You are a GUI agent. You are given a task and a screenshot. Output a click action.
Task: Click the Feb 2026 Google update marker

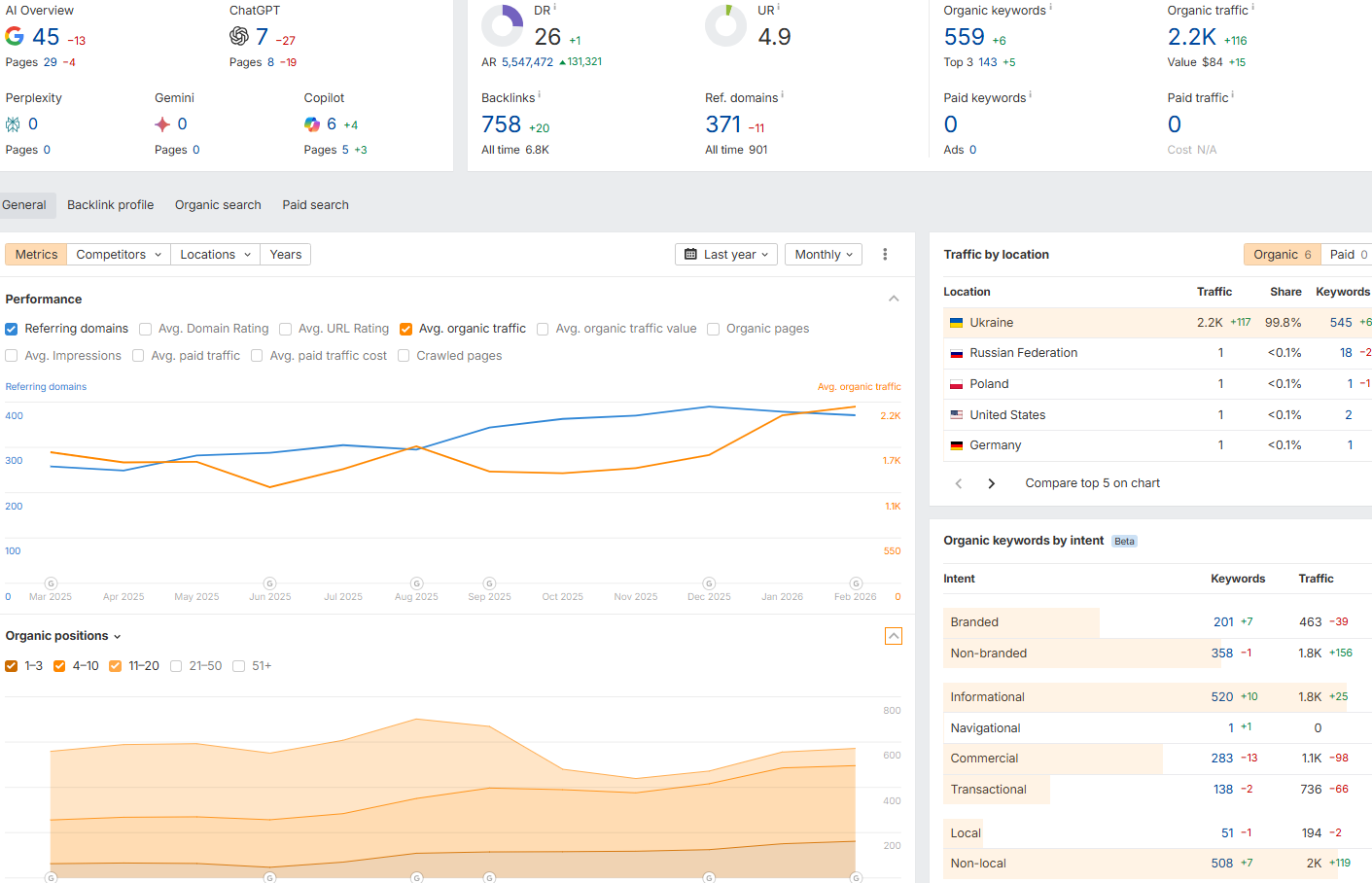point(856,583)
